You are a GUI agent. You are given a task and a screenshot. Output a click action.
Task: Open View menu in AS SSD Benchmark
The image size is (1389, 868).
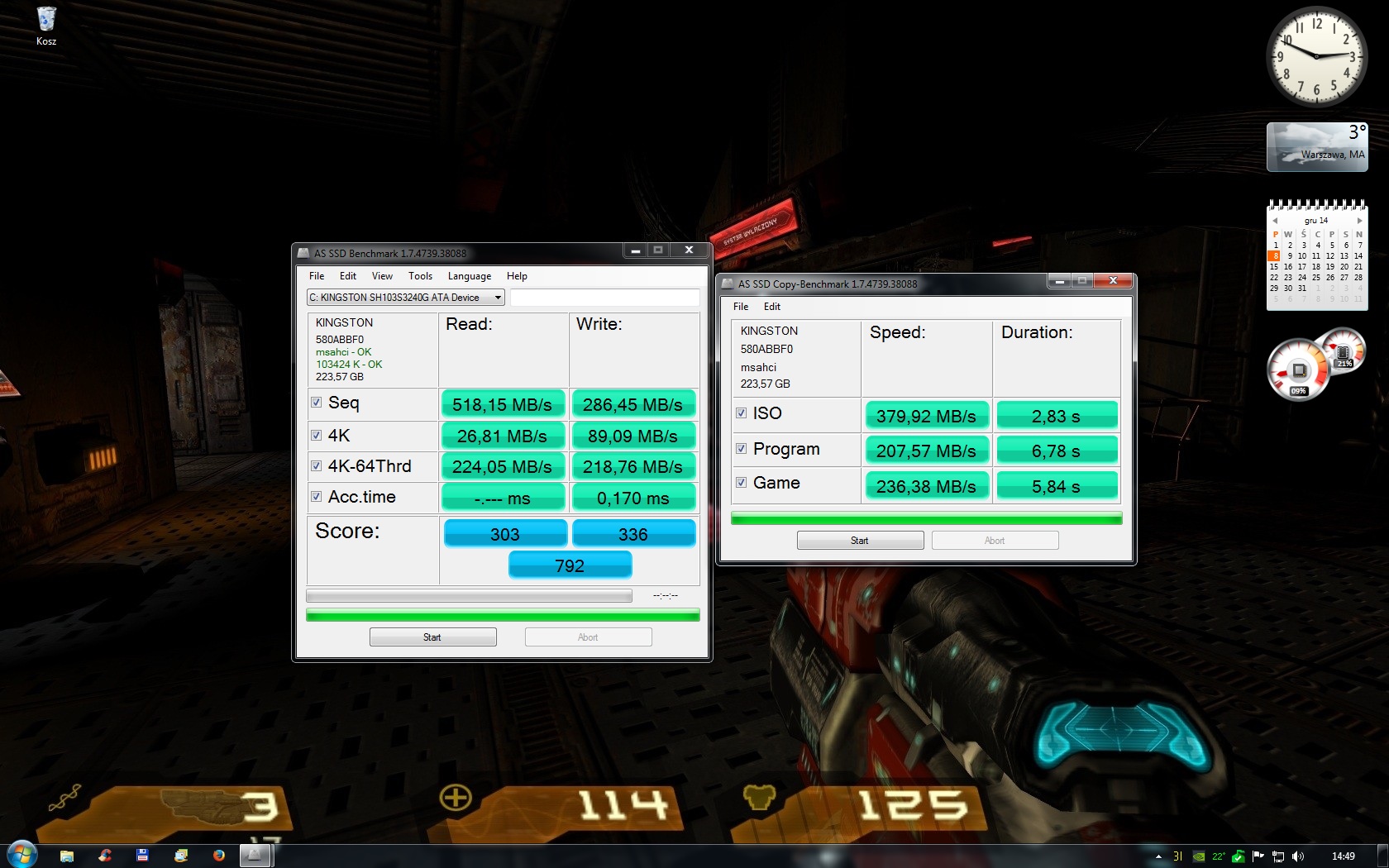(382, 276)
